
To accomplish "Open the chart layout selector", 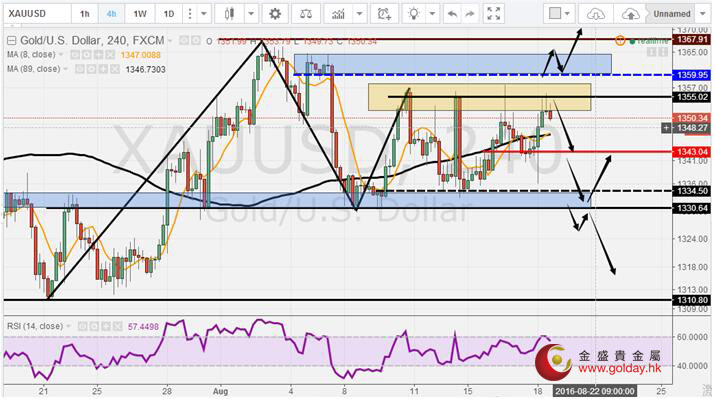I will 559,14.
